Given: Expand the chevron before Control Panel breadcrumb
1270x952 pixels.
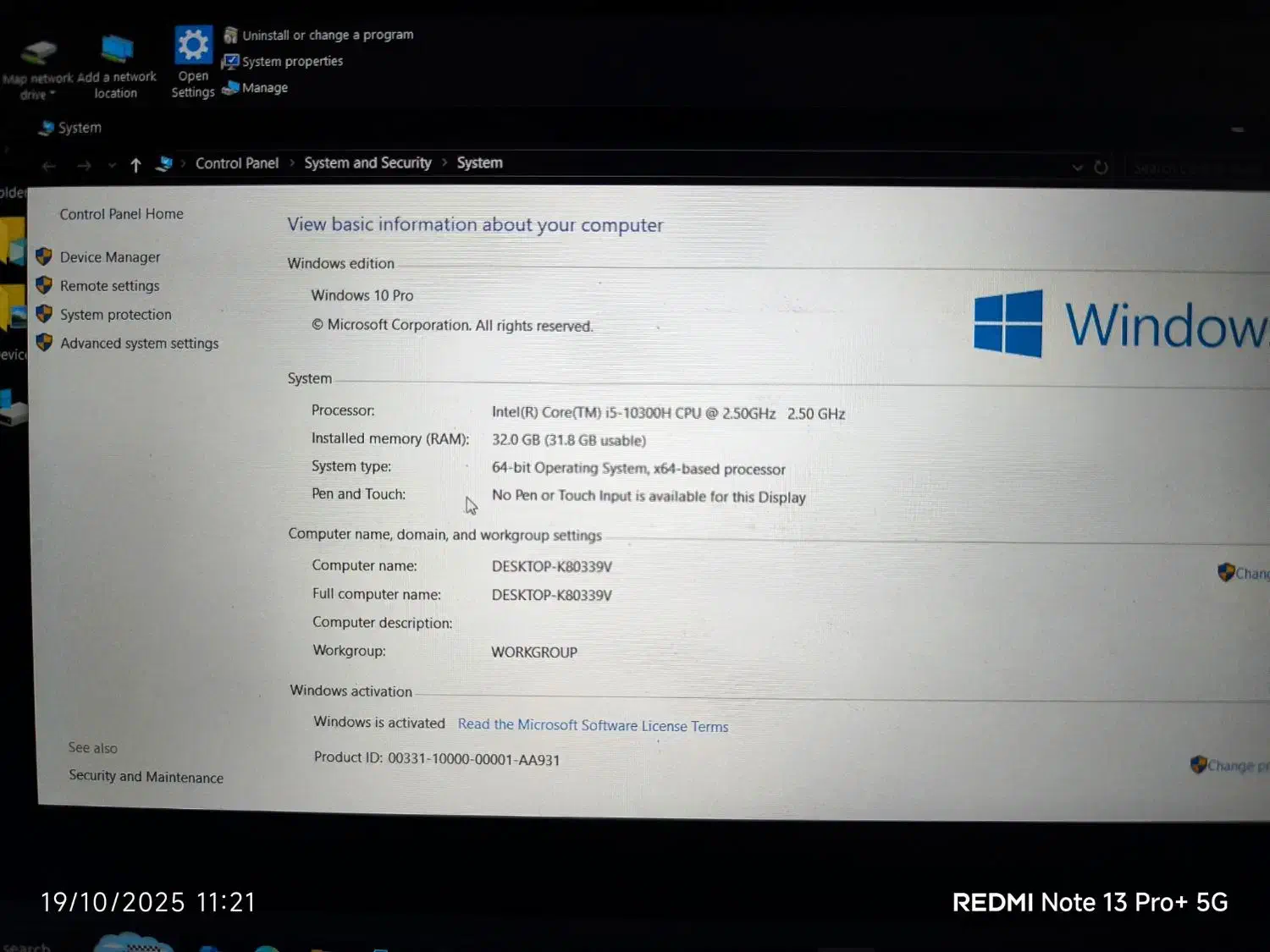Looking at the screenshot, I should click(x=183, y=163).
